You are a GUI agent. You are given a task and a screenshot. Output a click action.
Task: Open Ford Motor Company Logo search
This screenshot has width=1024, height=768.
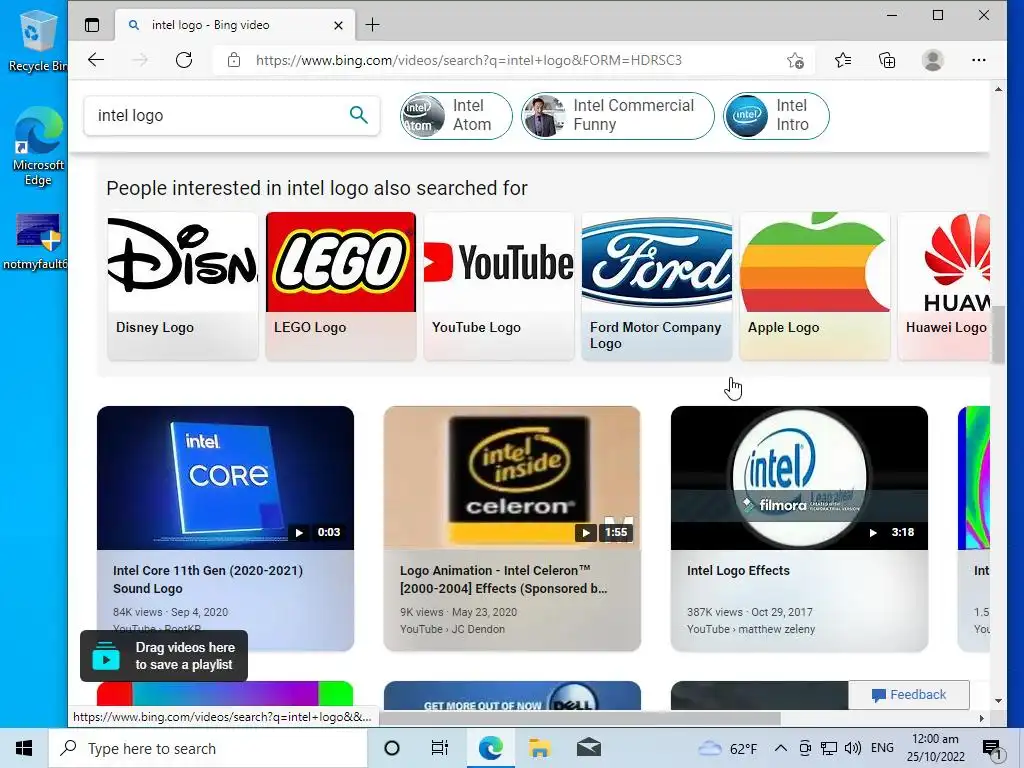click(x=657, y=286)
